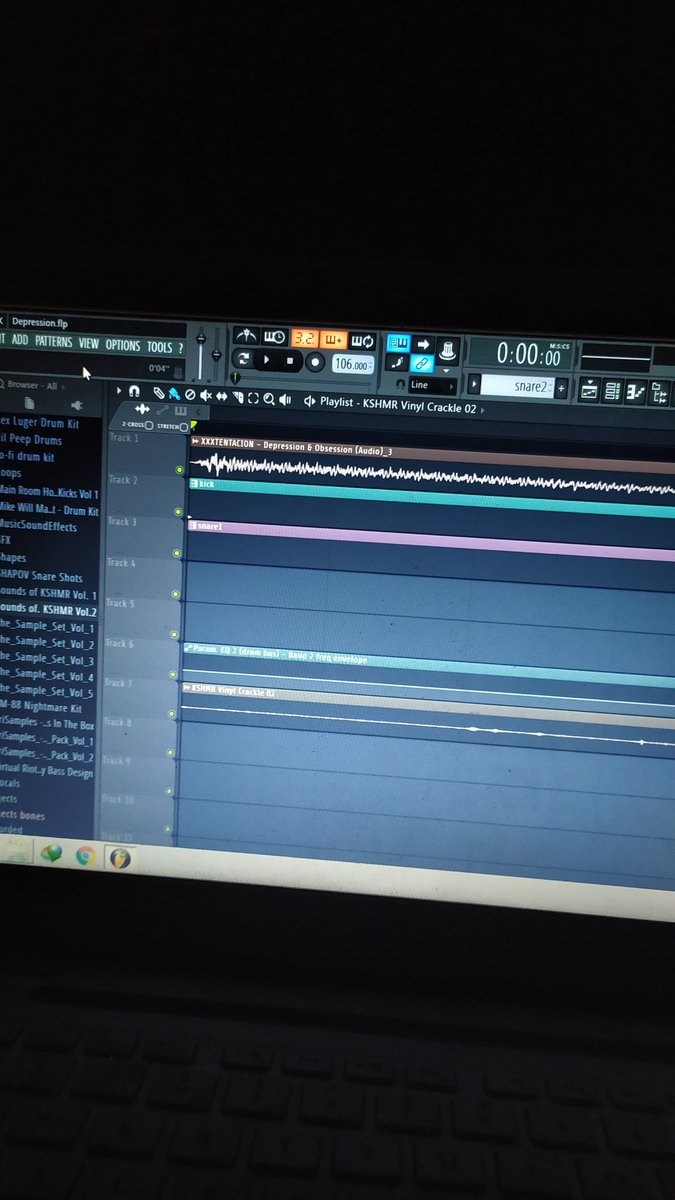Click the note/brush icon below keyboard icon
This screenshot has height=1200, width=675.
tap(397, 363)
